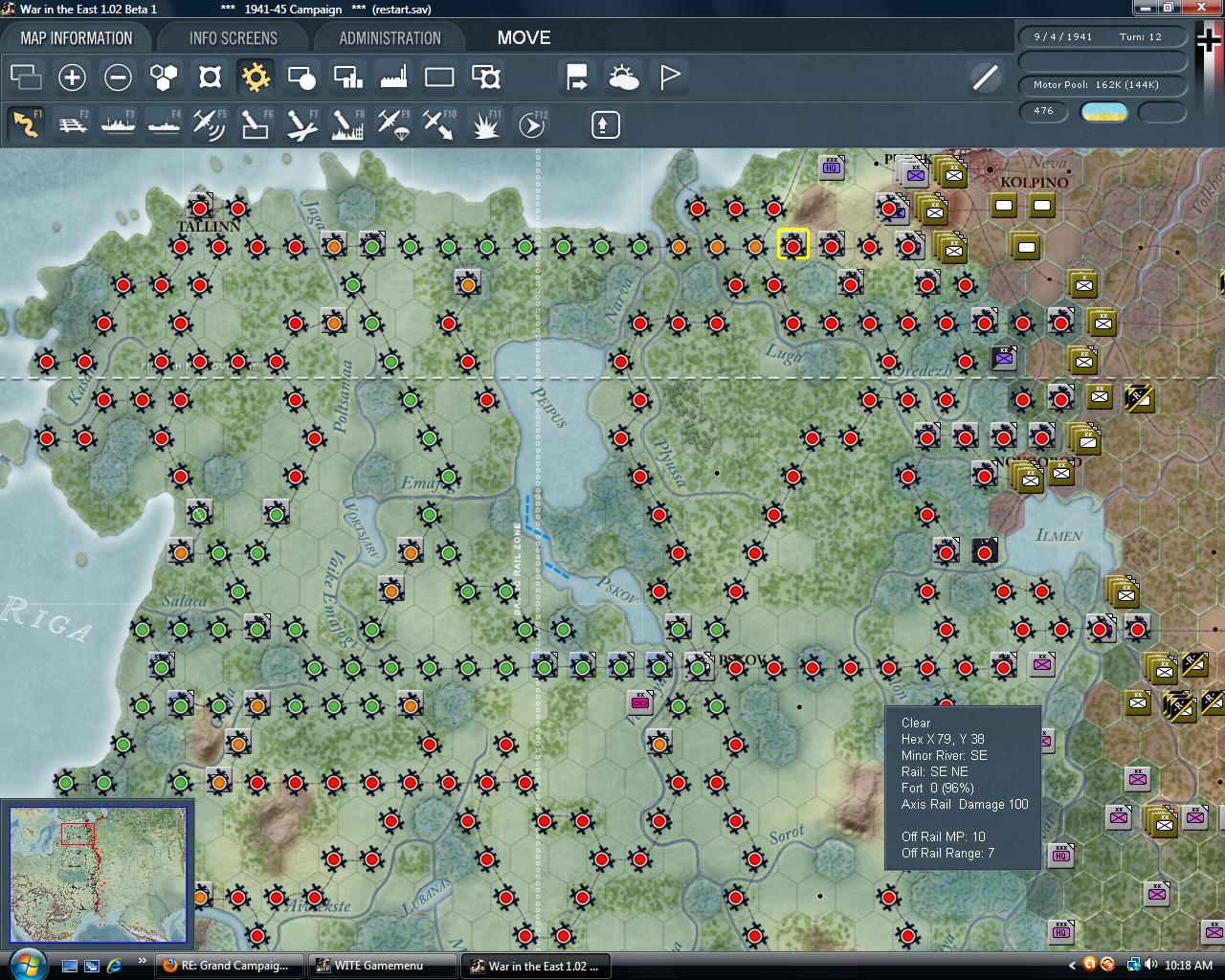
Task: Select the F10 air transfer mode
Action: (439, 124)
